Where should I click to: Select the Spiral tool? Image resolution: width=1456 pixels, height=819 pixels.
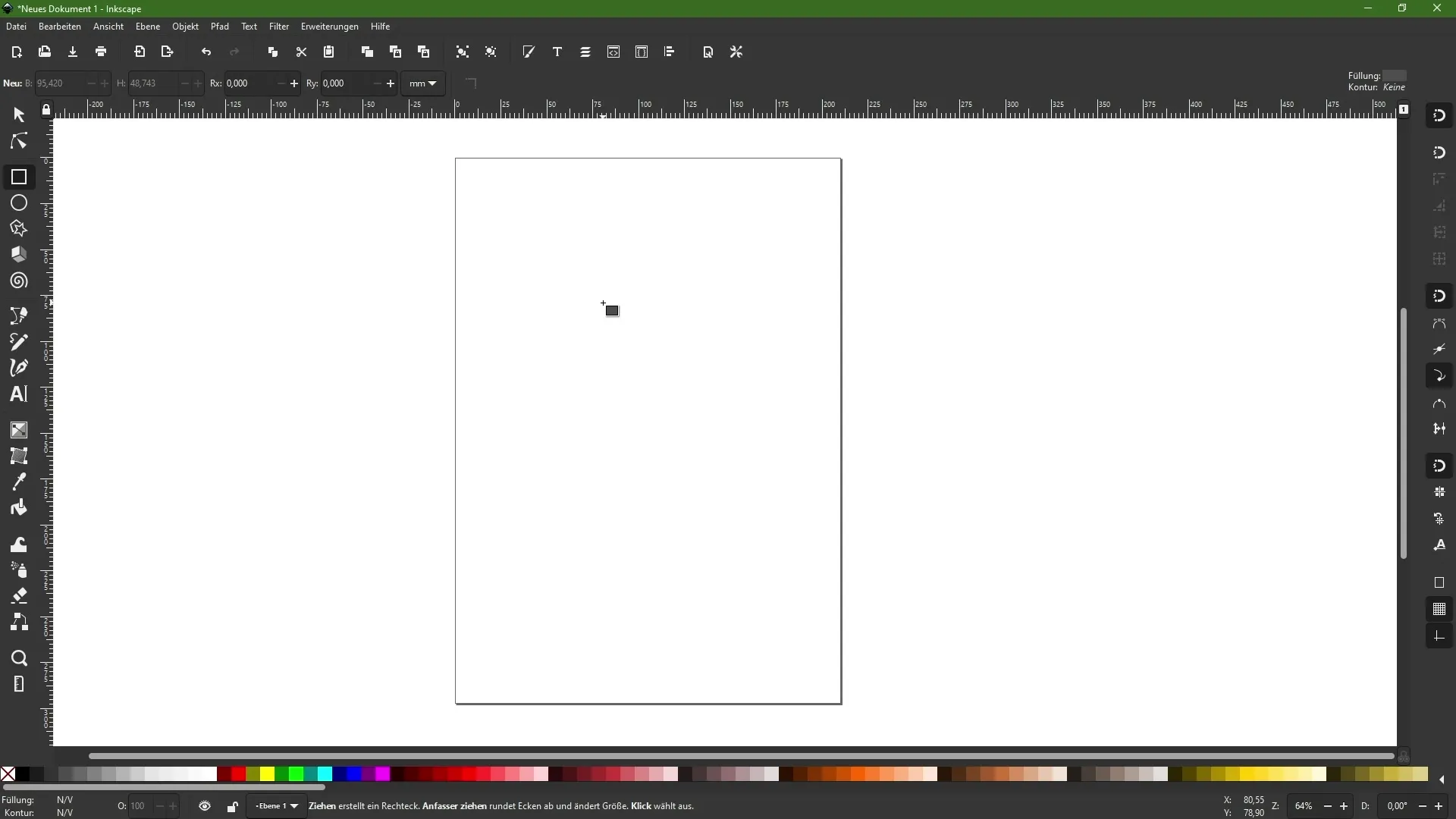(x=19, y=281)
